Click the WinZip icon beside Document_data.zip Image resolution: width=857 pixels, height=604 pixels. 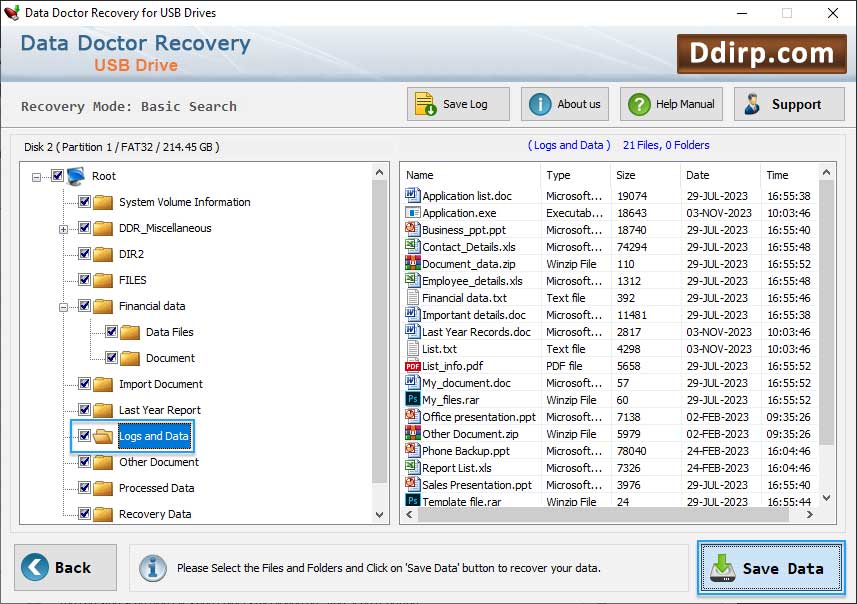(412, 263)
